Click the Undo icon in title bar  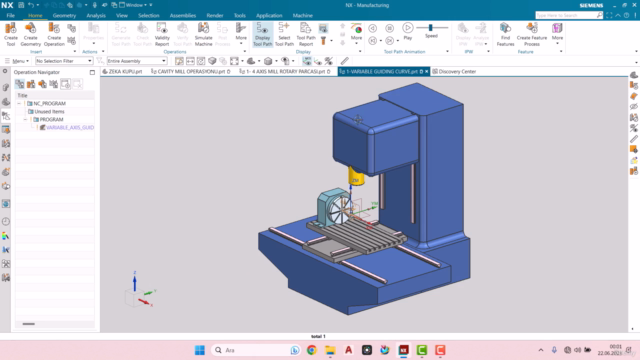31,5
